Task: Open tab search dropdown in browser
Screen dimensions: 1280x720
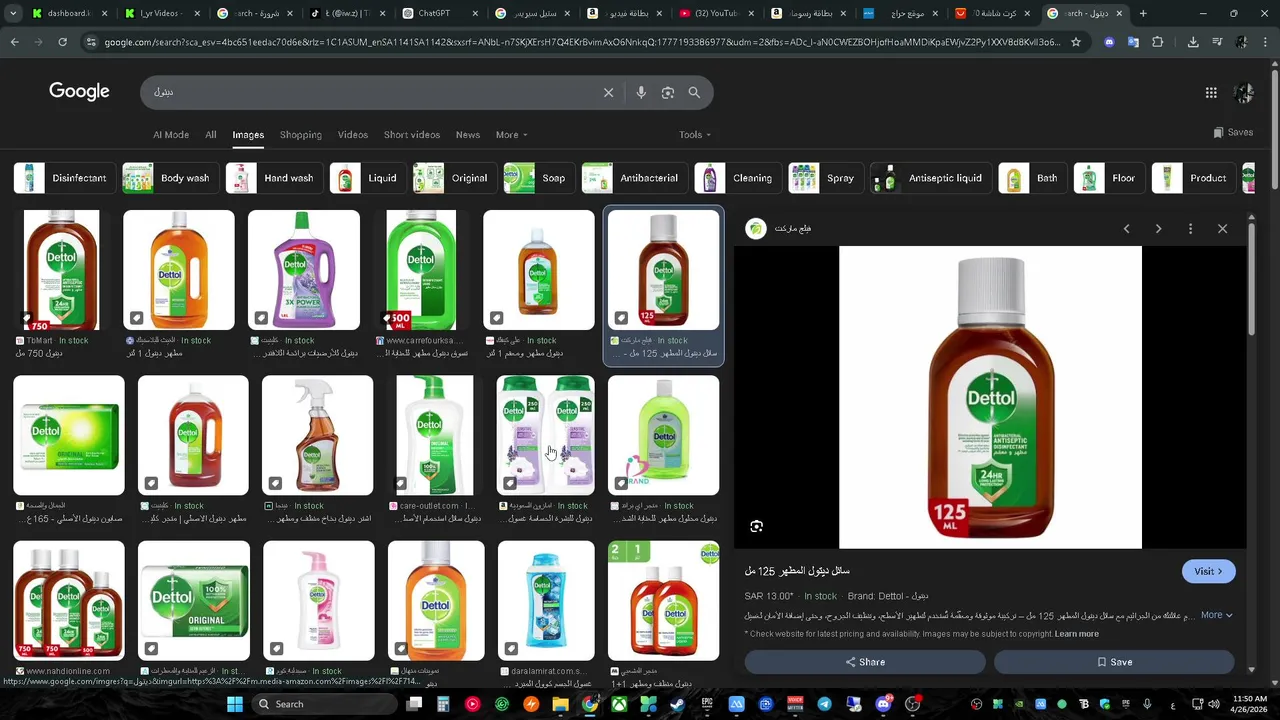Action: point(13,13)
